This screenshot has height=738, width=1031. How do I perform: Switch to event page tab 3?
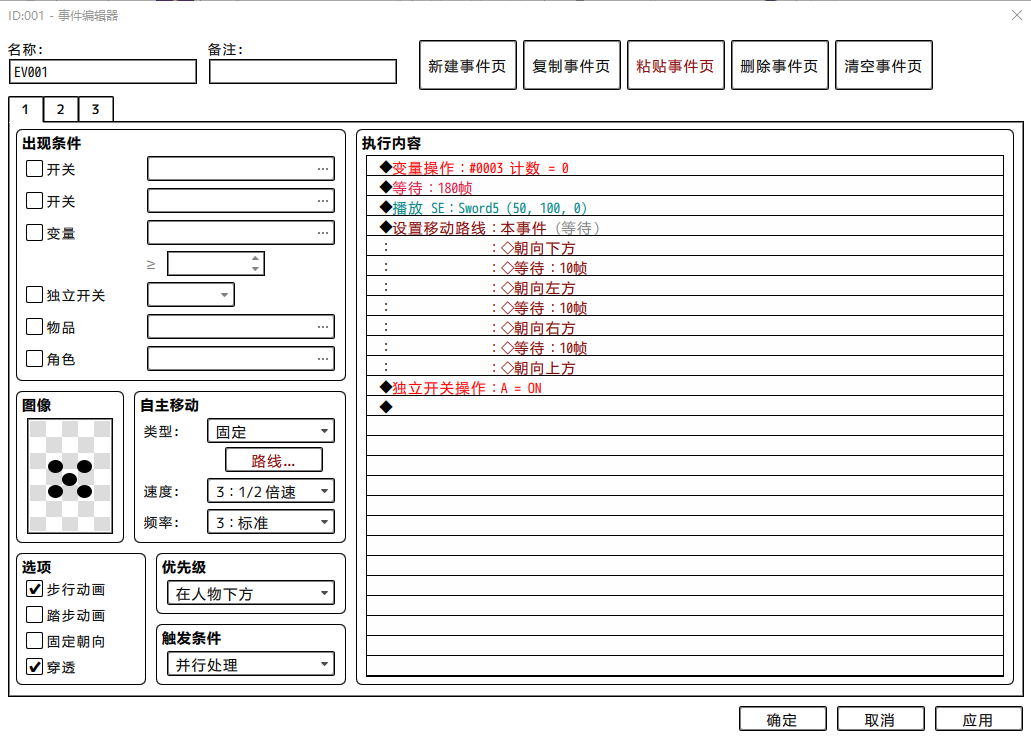[95, 109]
